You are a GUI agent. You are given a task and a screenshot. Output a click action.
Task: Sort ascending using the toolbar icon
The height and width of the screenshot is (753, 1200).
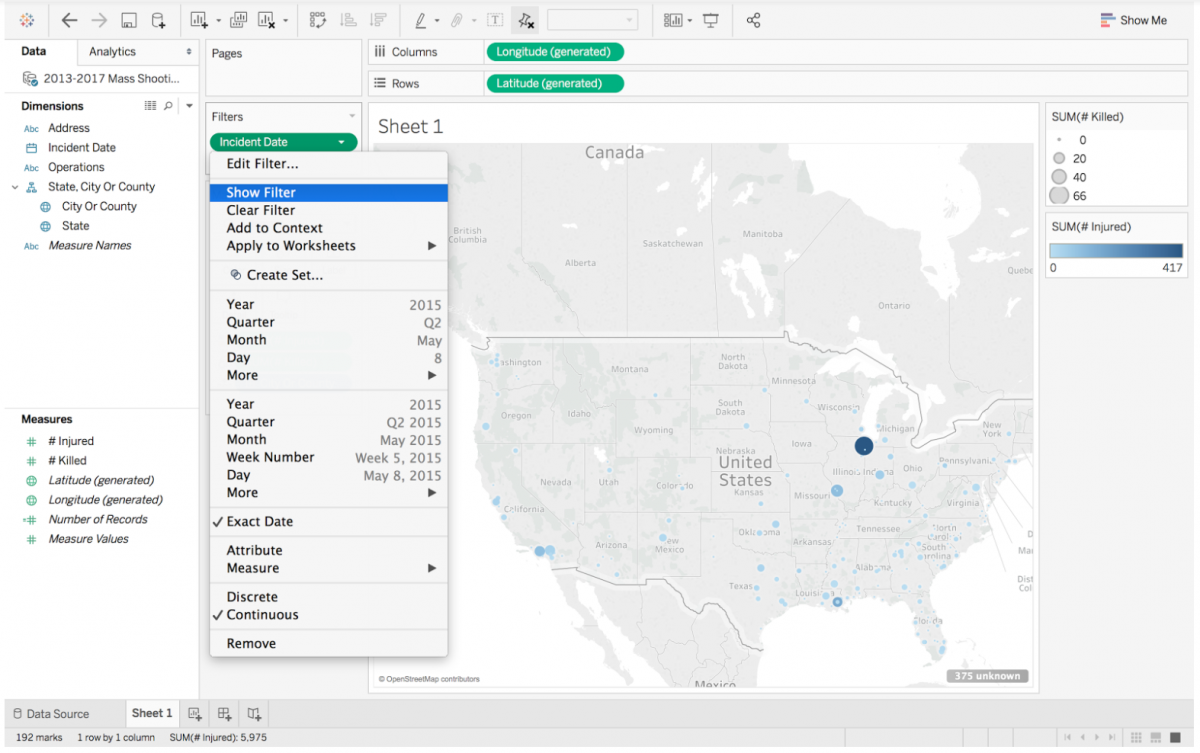click(350, 18)
